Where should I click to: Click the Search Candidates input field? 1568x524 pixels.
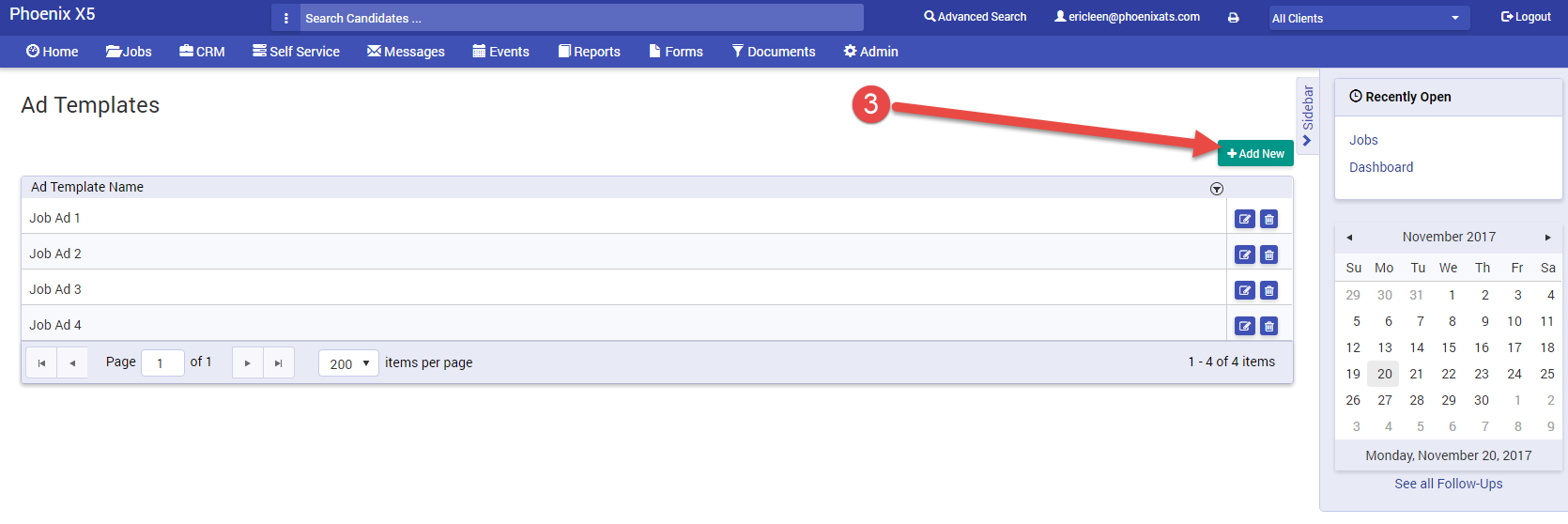point(582,18)
